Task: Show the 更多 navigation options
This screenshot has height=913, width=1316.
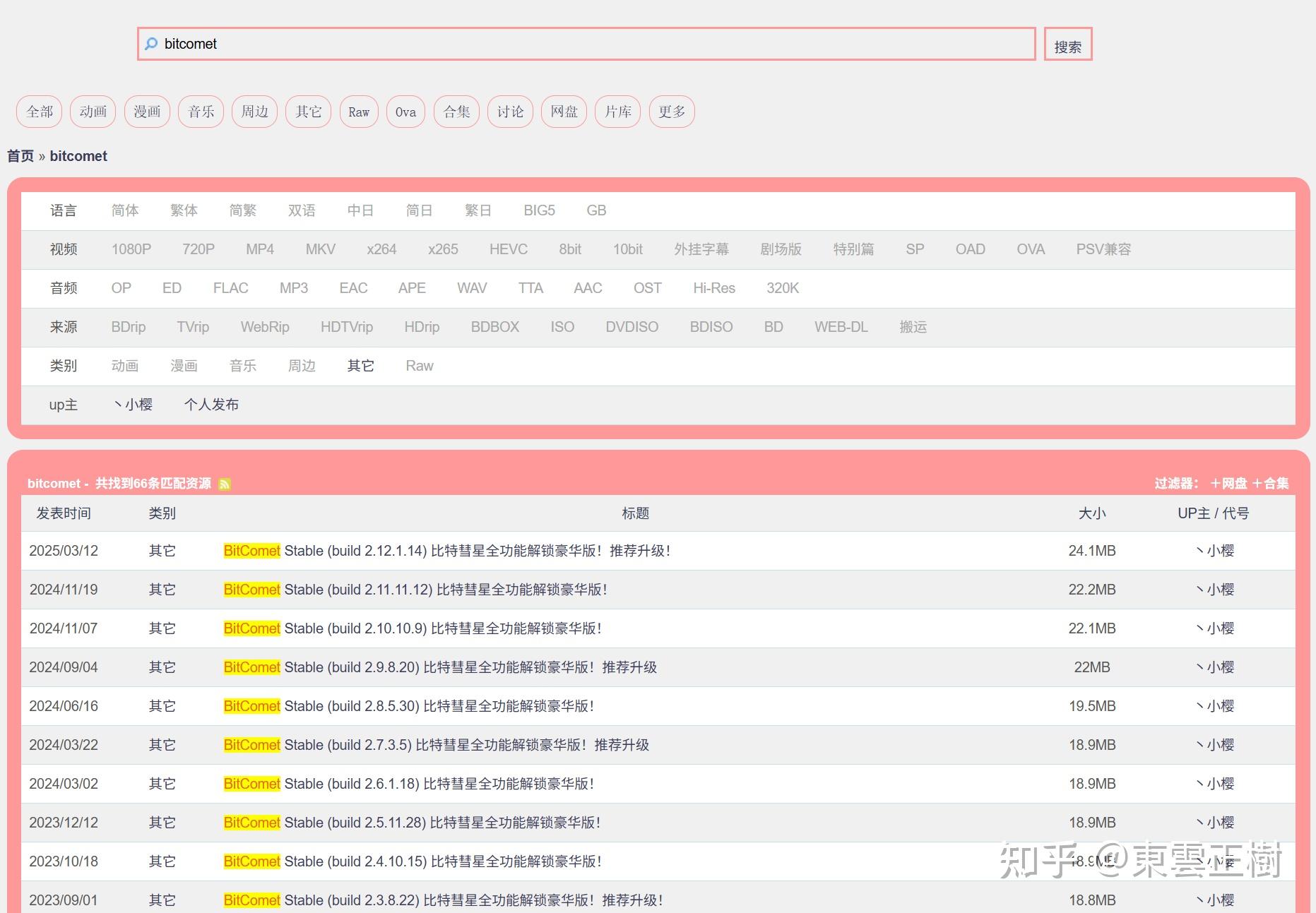Action: point(672,112)
